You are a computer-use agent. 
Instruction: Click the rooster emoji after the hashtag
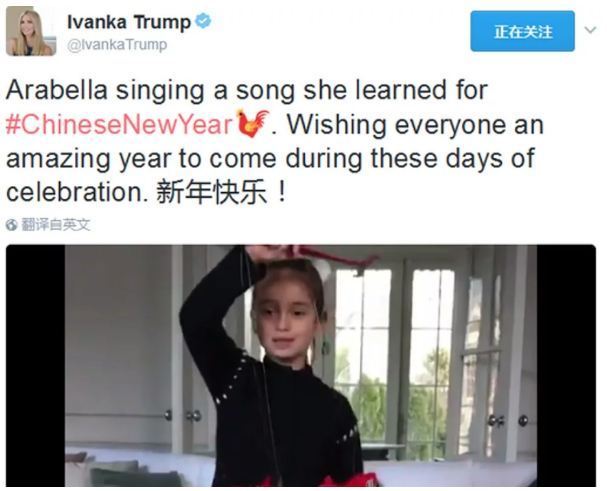[x=253, y=124]
